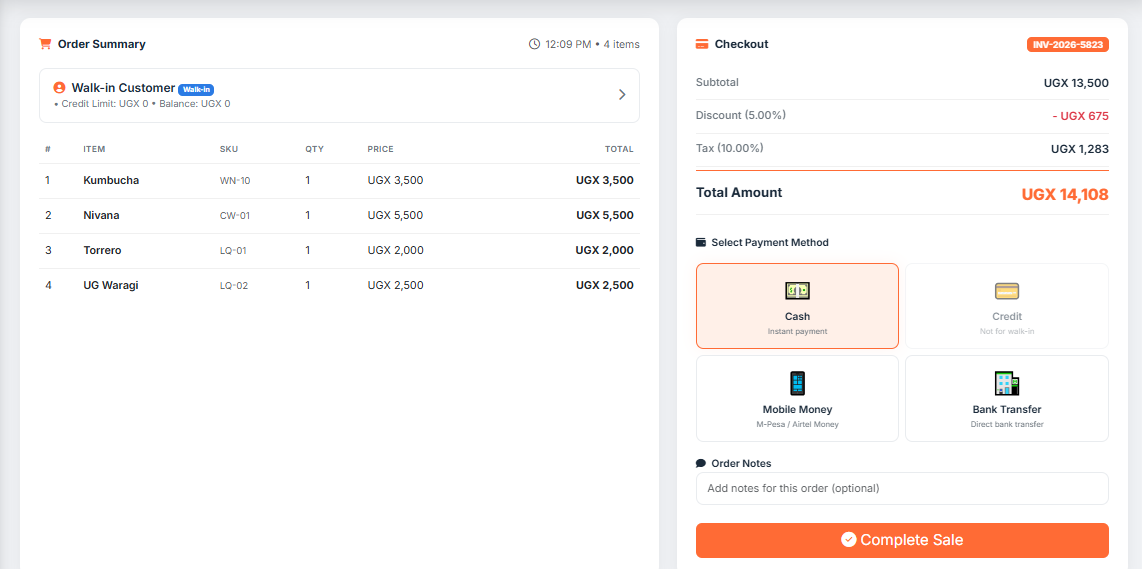Click the Discount (5.00%) label
Image resolution: width=1142 pixels, height=569 pixels.
741,115
